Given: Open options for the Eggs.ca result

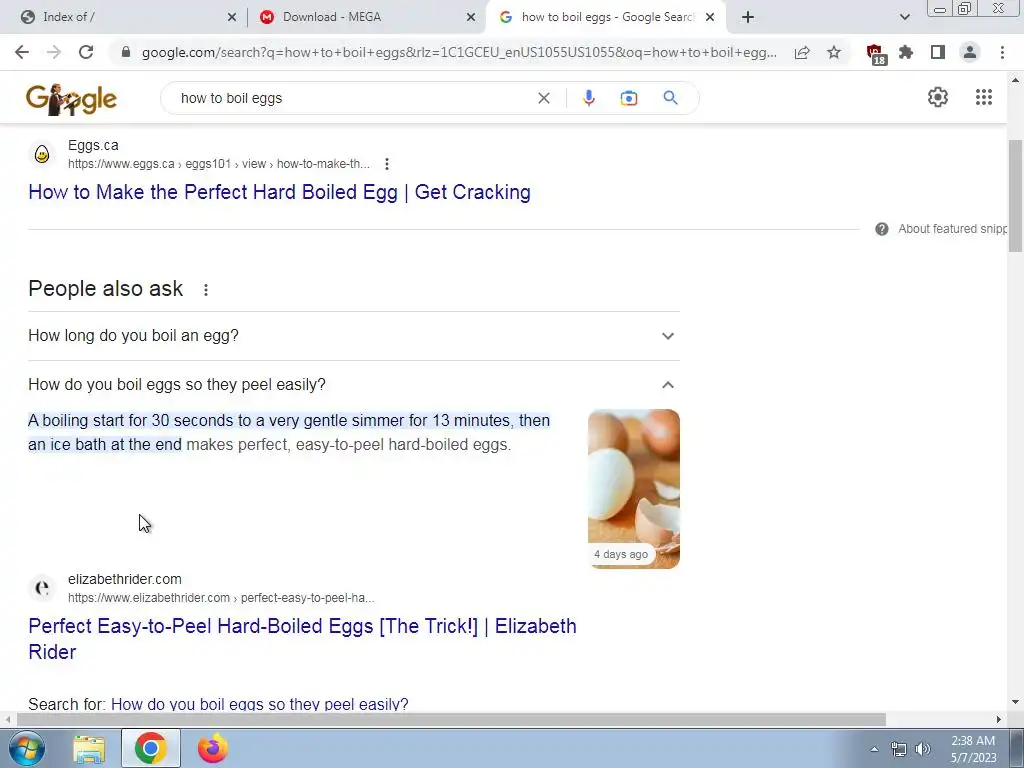Looking at the screenshot, I should coord(387,164).
